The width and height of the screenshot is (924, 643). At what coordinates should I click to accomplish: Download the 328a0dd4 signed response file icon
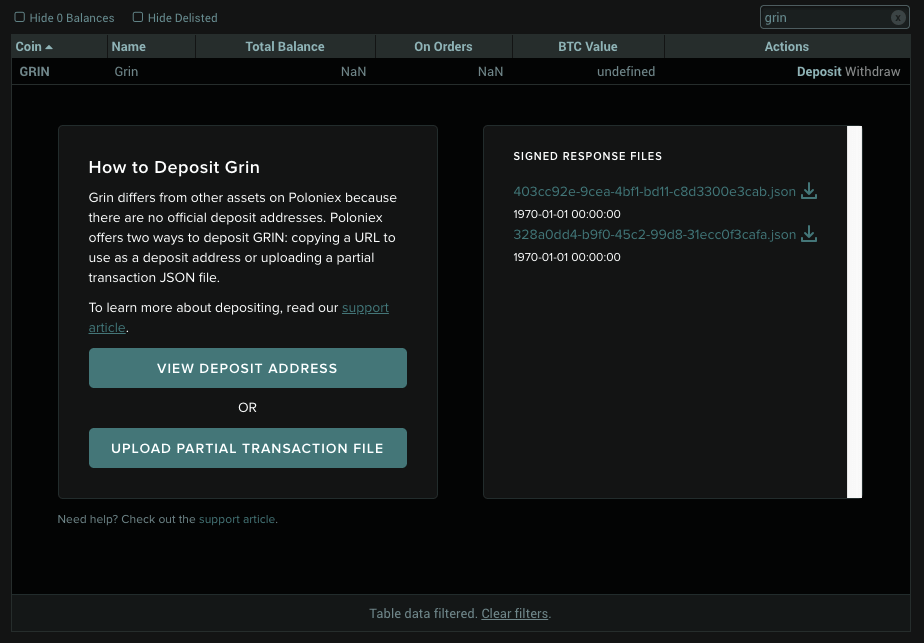[x=809, y=235]
